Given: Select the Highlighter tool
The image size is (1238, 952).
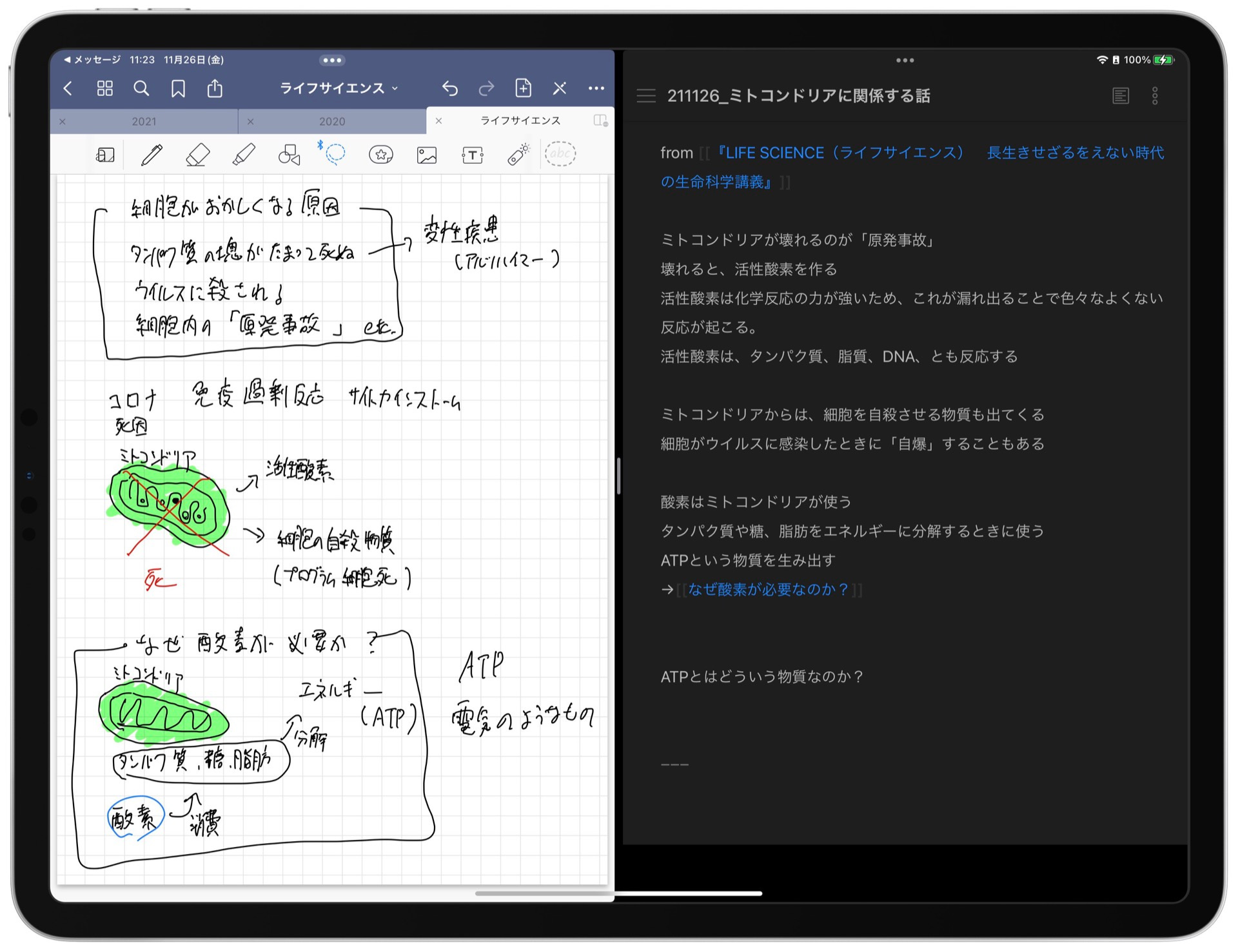Looking at the screenshot, I should point(244,155).
